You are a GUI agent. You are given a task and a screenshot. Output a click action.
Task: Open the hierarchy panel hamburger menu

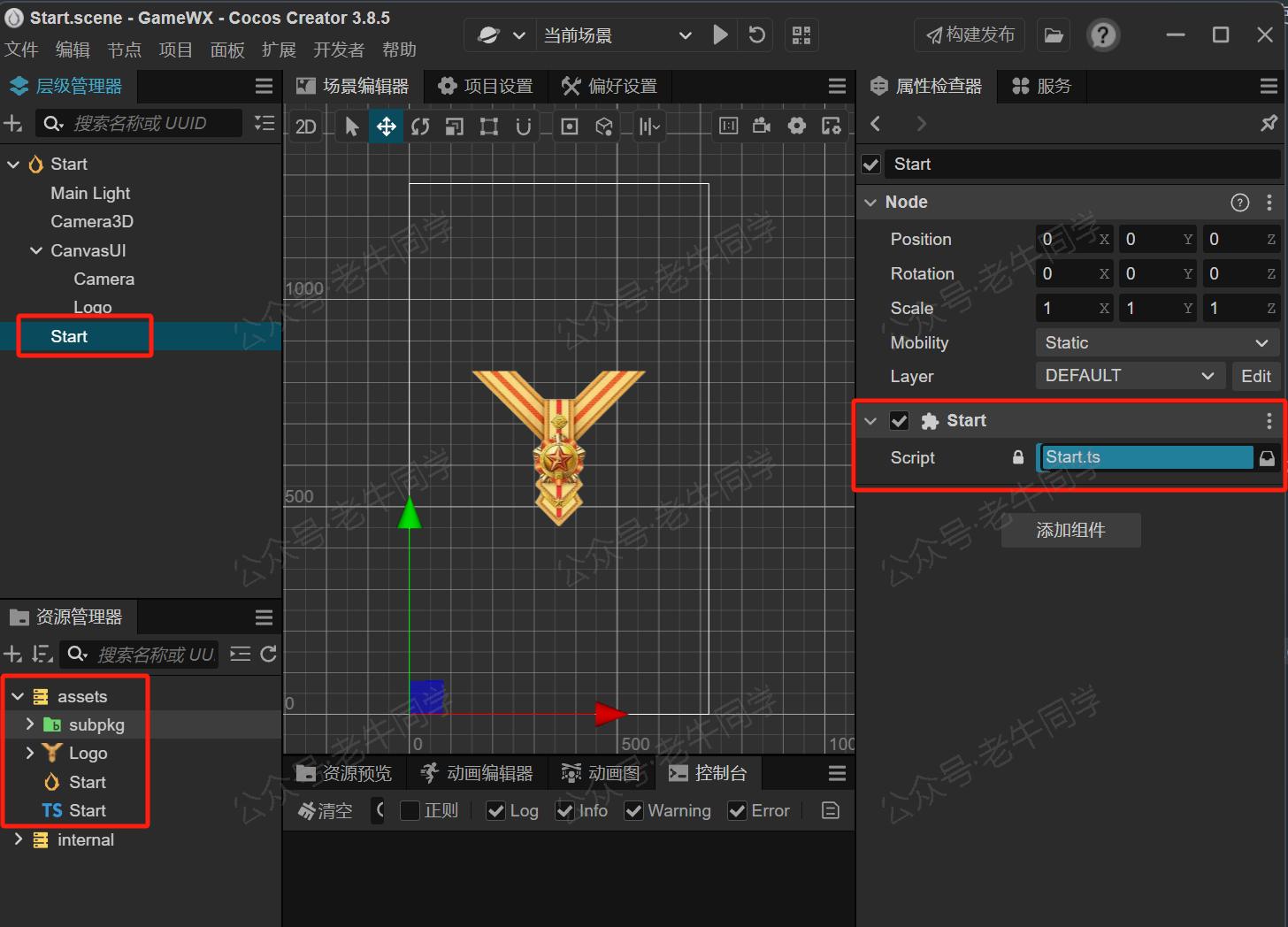tap(264, 86)
